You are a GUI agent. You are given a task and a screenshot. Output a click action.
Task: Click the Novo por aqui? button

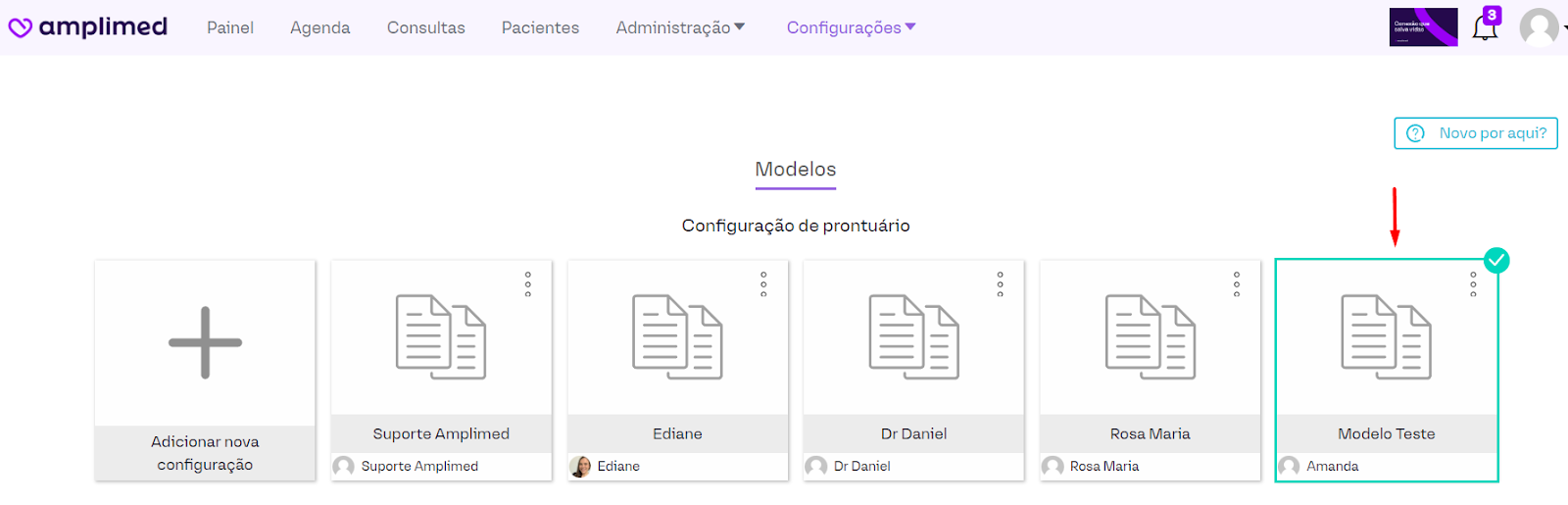[1476, 133]
